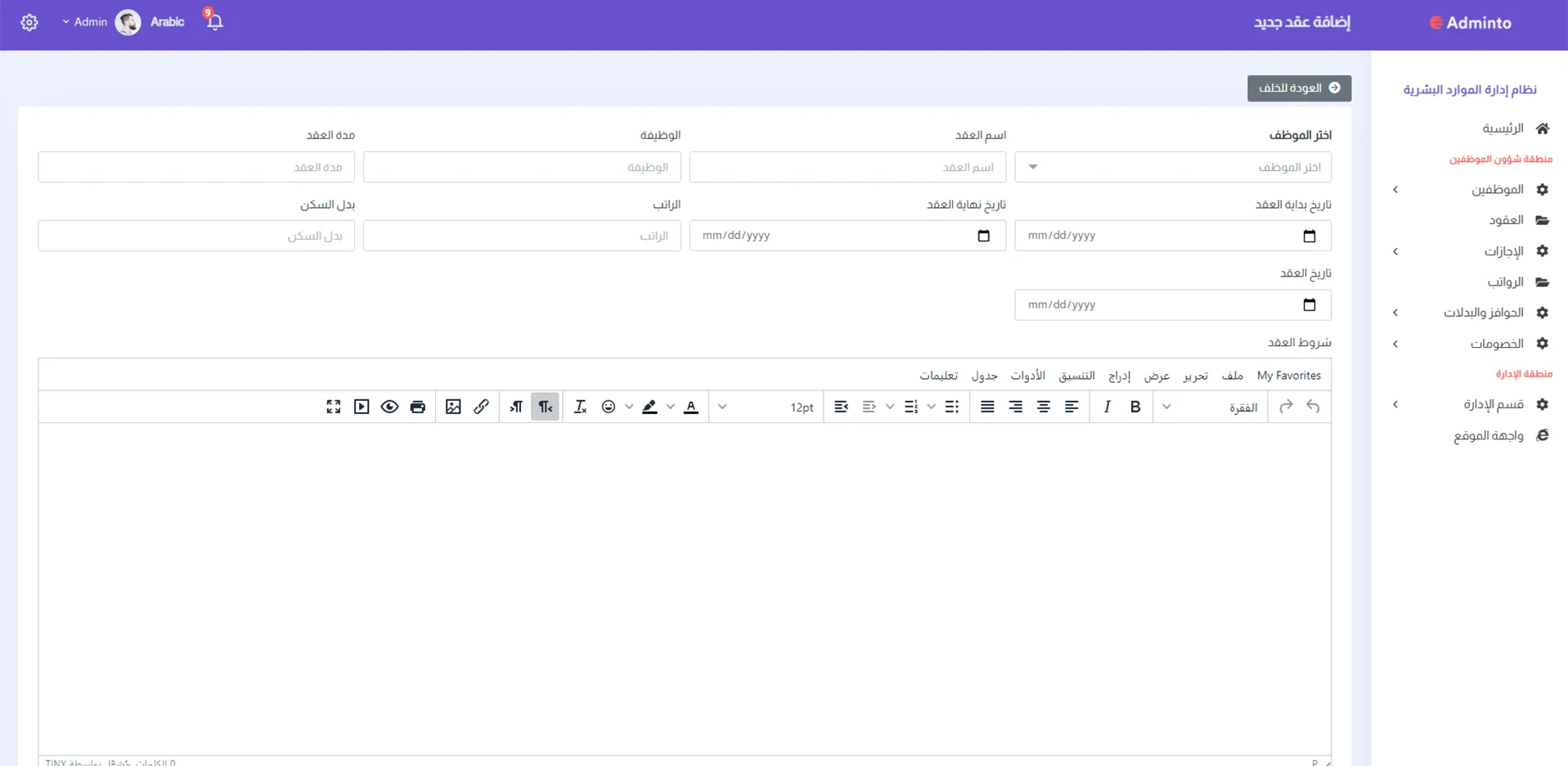Toggle bold formatting in the editor

click(1134, 407)
